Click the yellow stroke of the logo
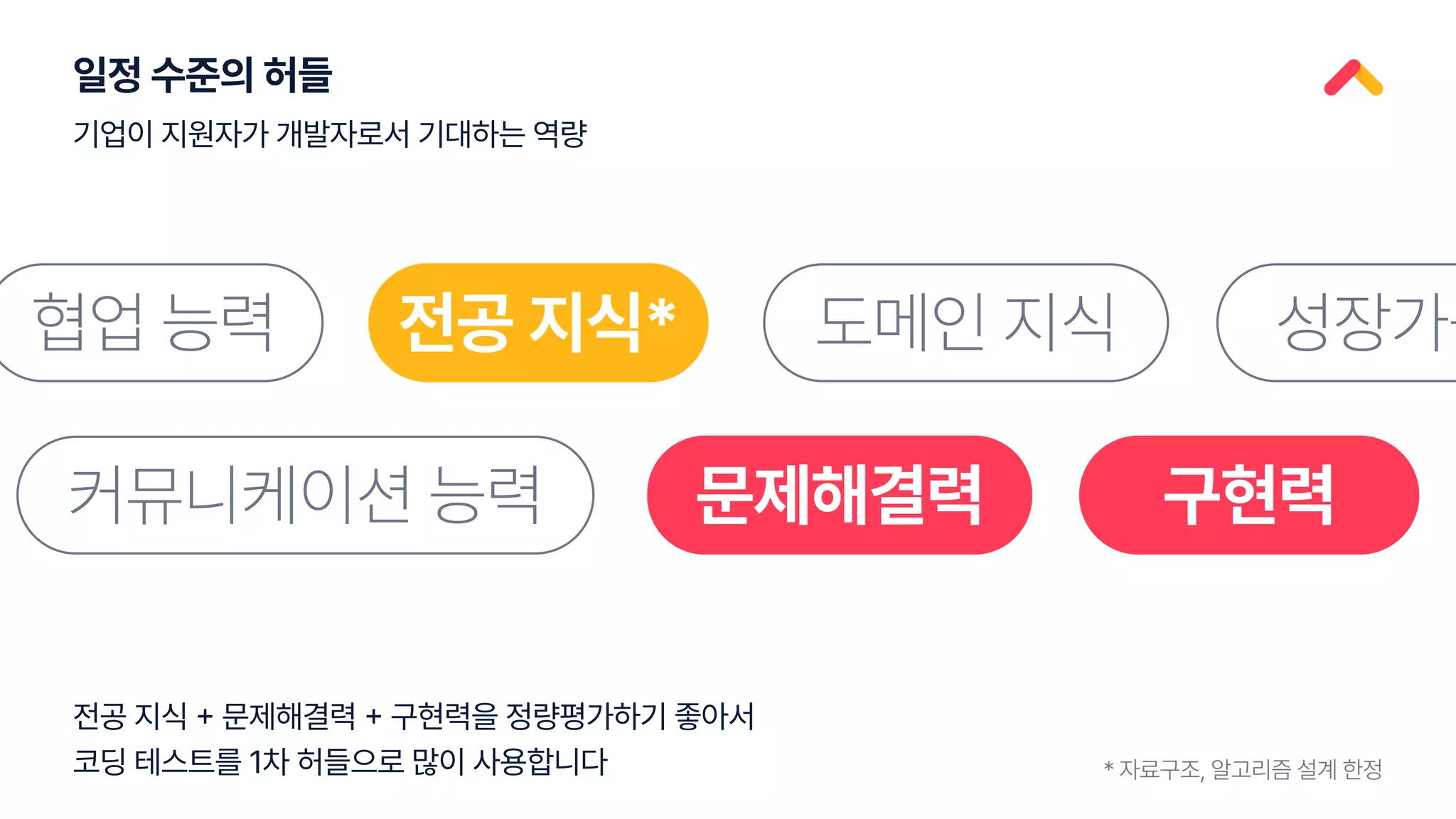Image resolution: width=1456 pixels, height=819 pixels. coord(1369,80)
